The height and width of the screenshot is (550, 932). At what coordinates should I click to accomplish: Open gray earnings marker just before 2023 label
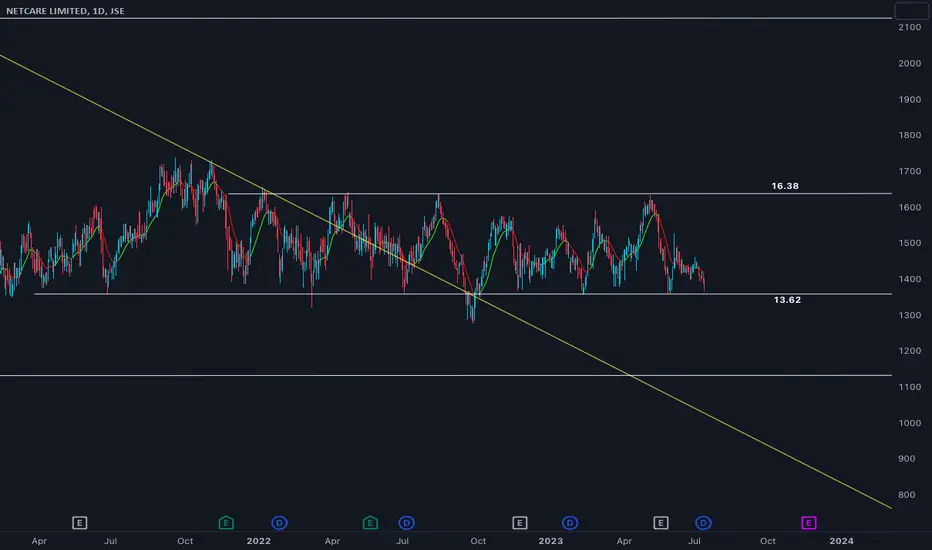pos(519,523)
